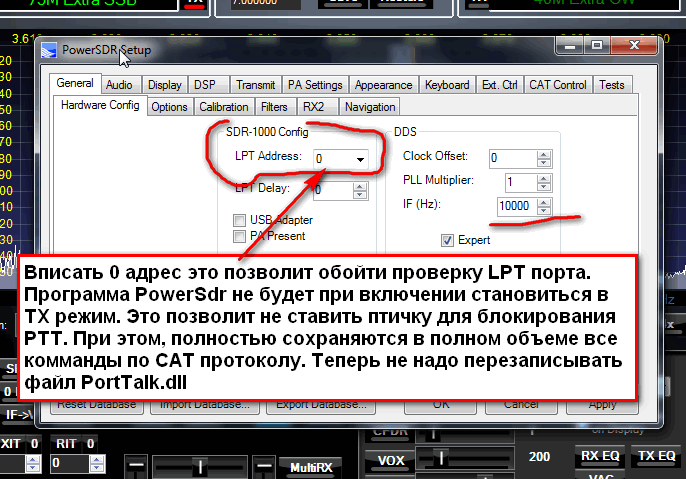Switch to the Display tab
The width and height of the screenshot is (686, 479).
pyautogui.click(x=164, y=85)
